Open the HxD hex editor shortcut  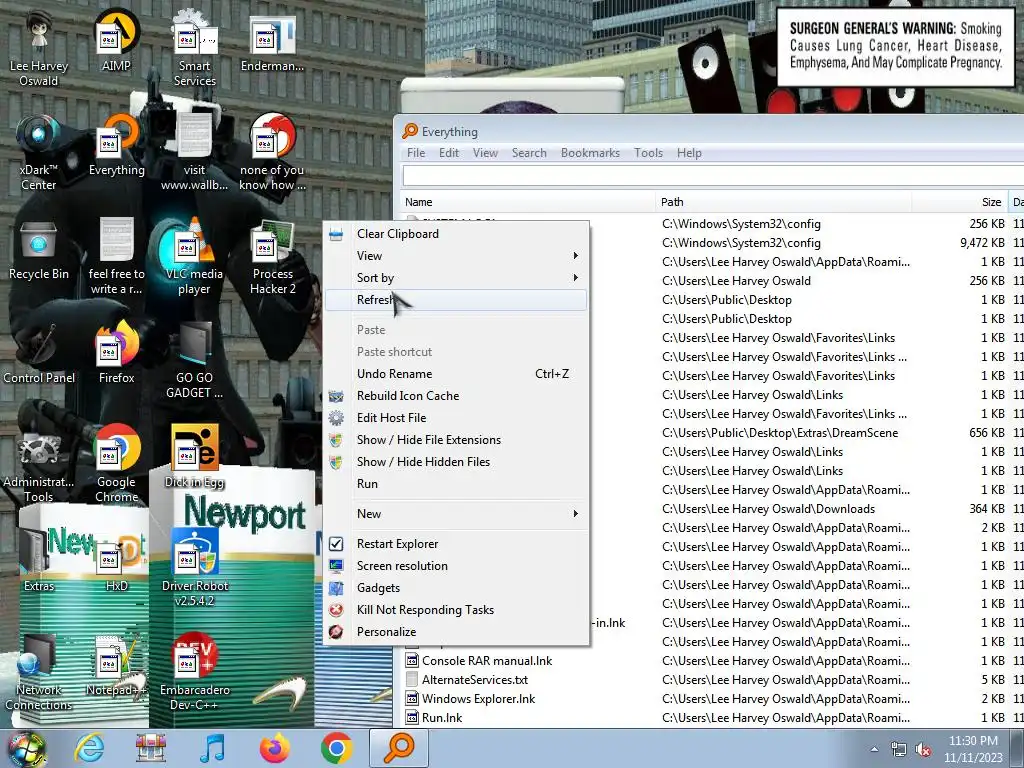pos(116,562)
